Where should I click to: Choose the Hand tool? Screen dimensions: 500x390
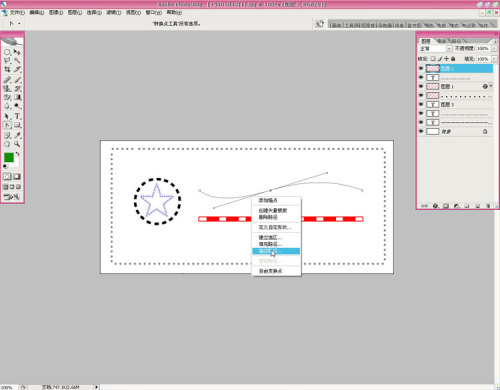(x=7, y=144)
